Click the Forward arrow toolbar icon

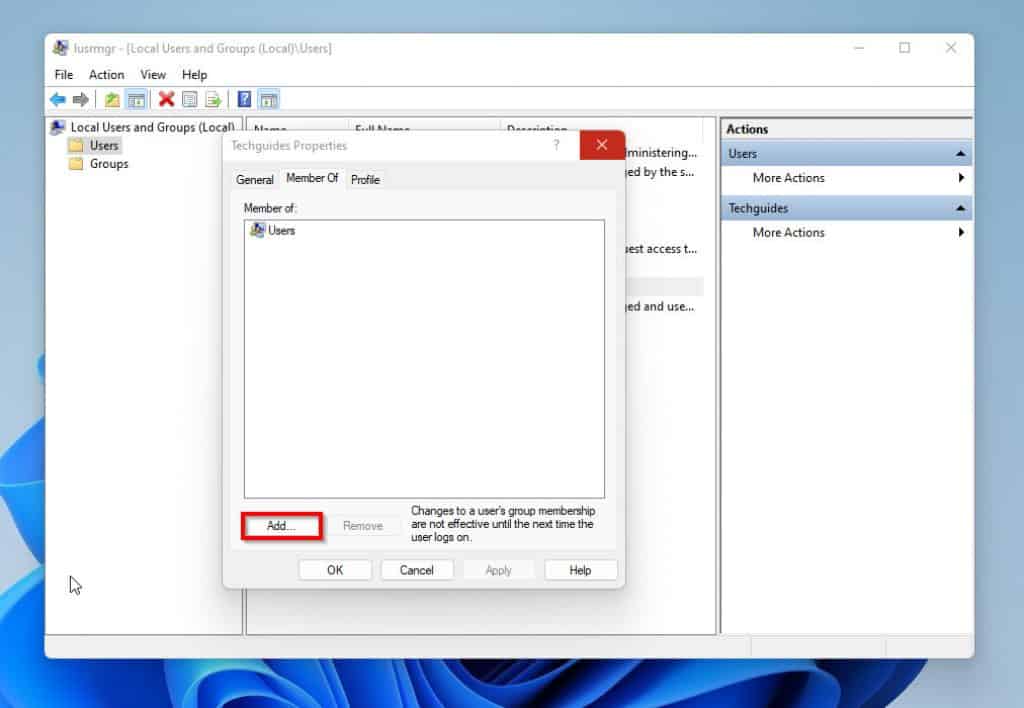[80, 99]
